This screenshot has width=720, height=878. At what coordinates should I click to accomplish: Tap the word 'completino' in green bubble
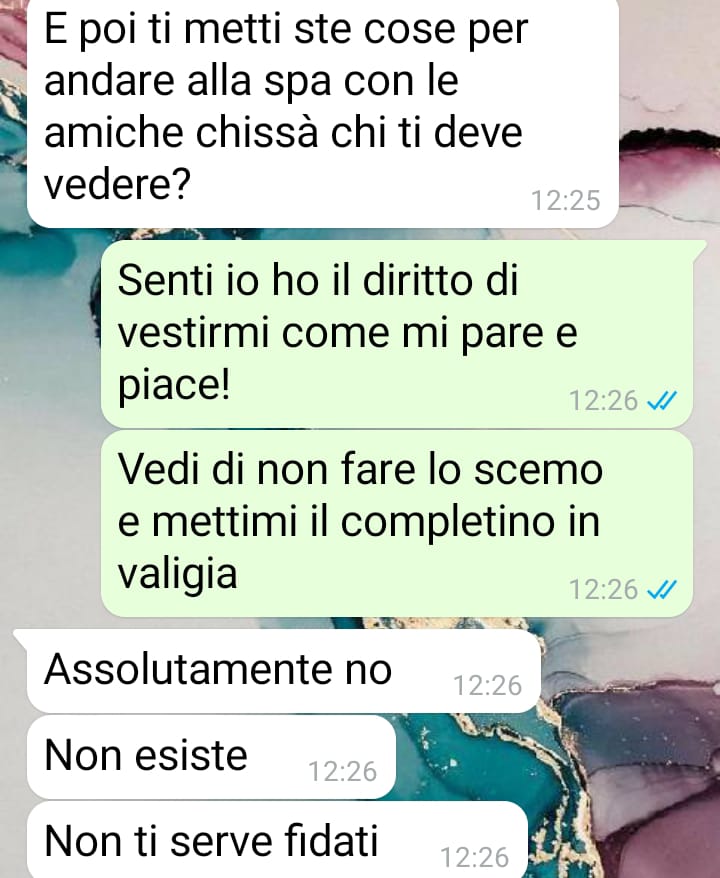point(448,523)
